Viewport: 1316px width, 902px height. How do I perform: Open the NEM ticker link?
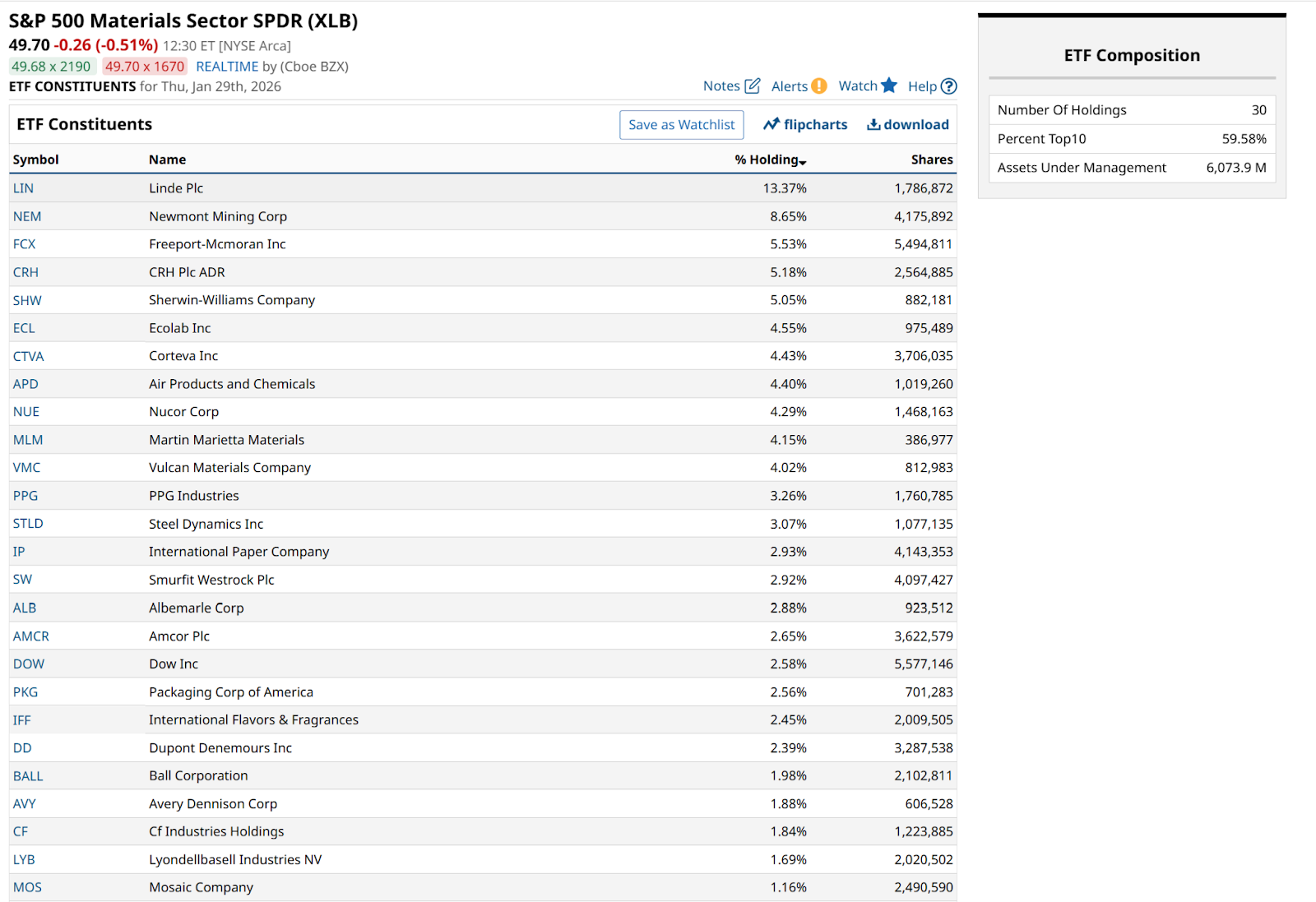coord(27,216)
